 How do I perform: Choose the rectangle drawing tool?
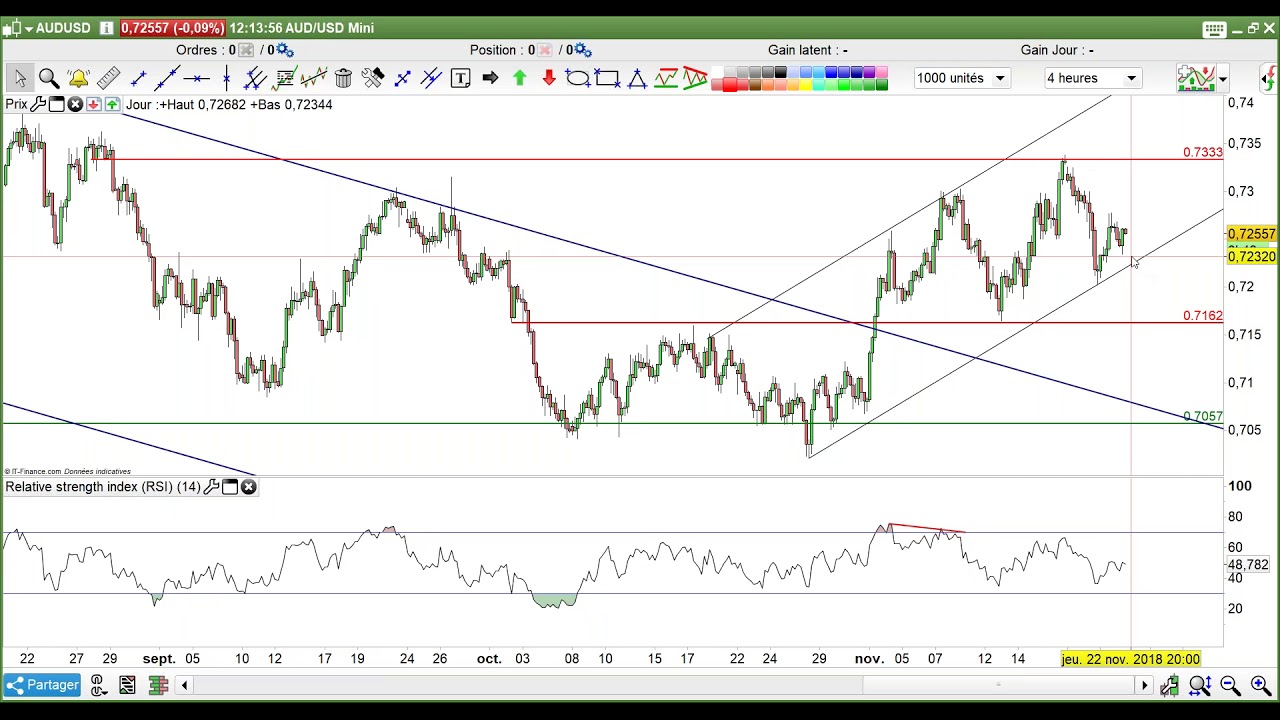pyautogui.click(x=607, y=78)
